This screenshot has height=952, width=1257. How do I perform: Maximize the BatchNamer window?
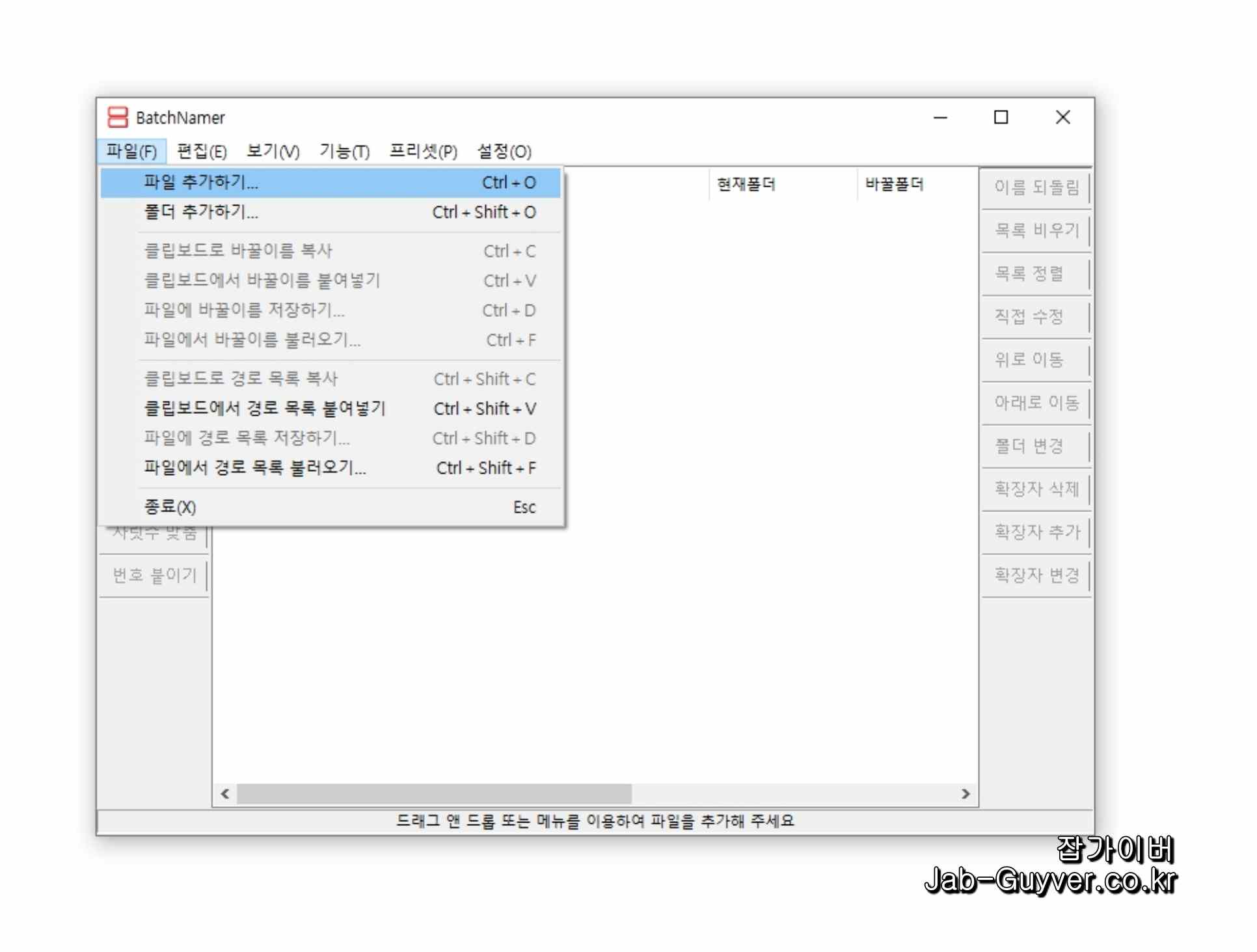(1001, 117)
